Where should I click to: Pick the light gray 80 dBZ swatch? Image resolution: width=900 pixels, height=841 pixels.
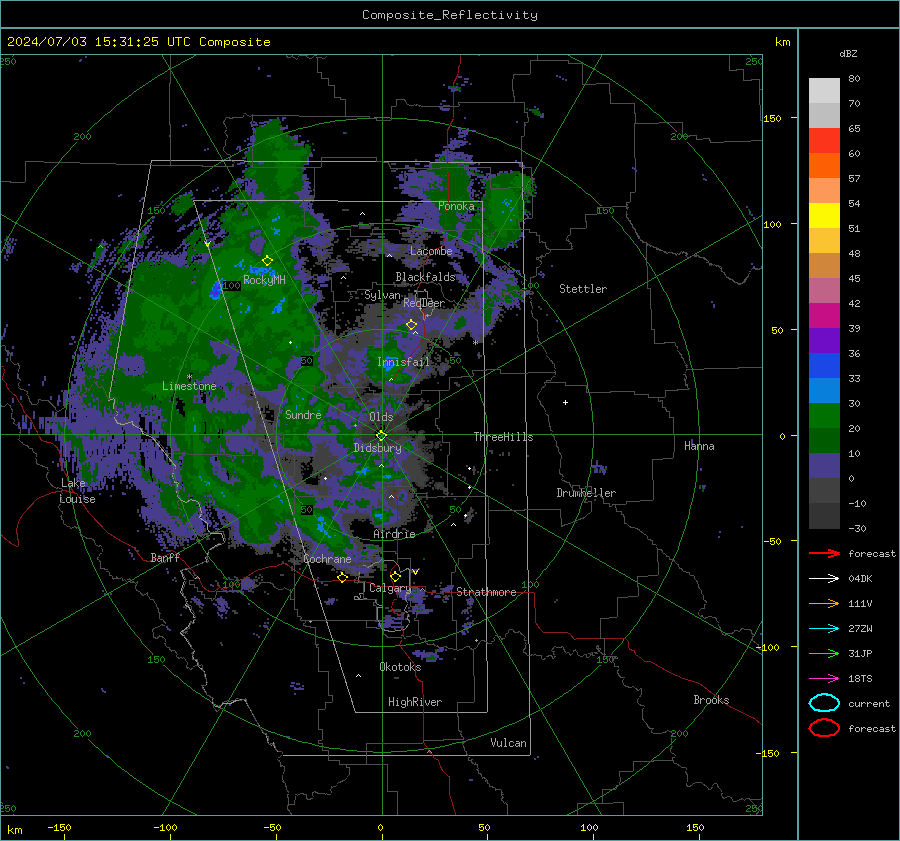pyautogui.click(x=824, y=90)
